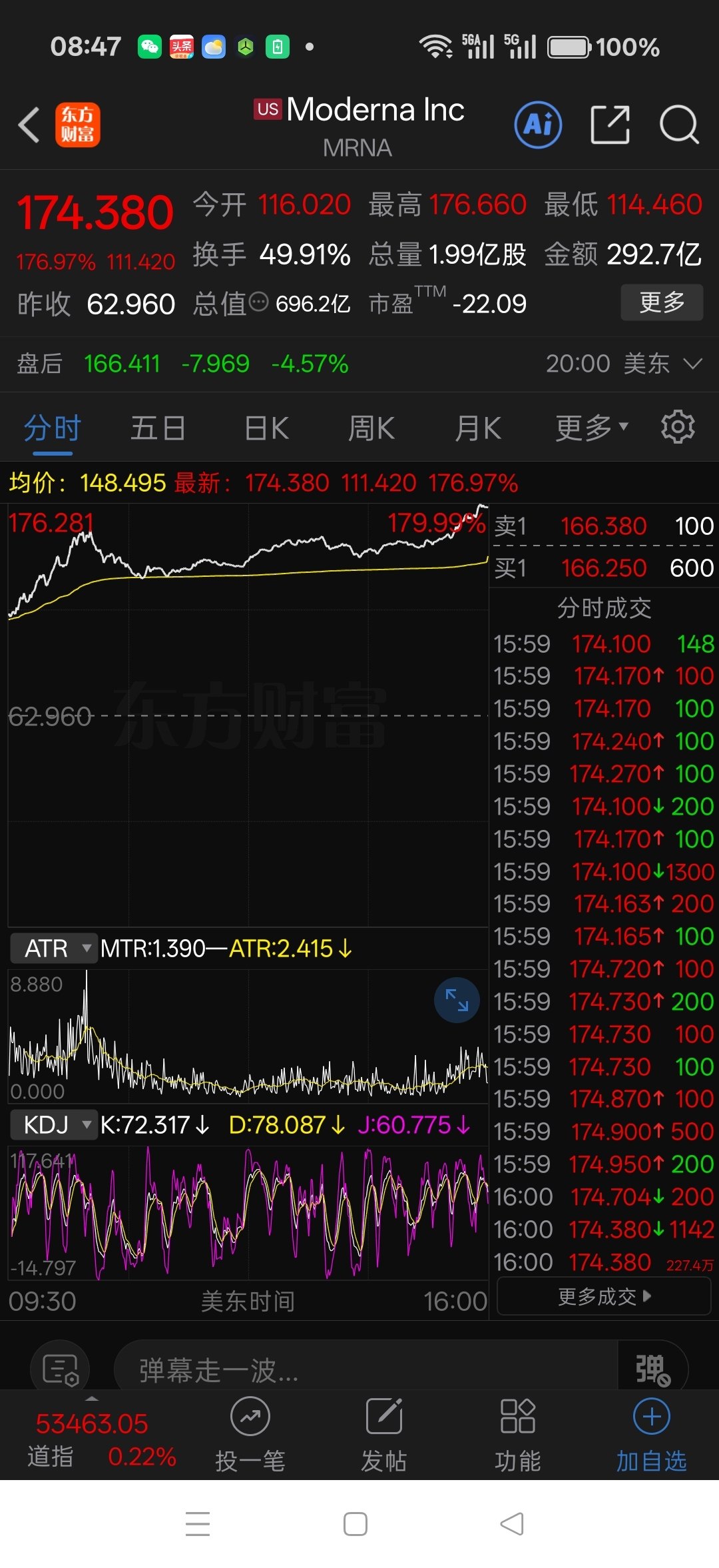Open 更多成交 trades list
This screenshot has width=719, height=1568.
tap(604, 1297)
